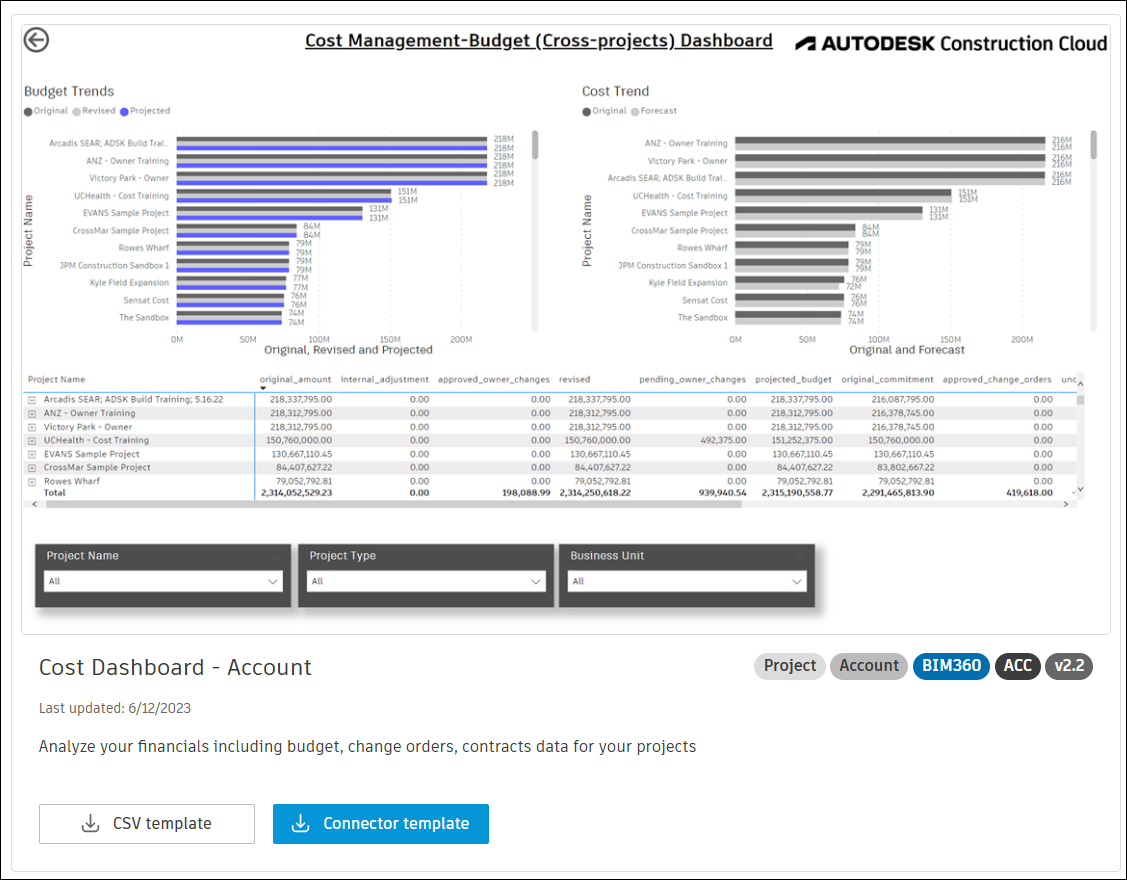Click the CSV template download icon
Viewport: 1127px width, 880px height.
click(x=91, y=823)
